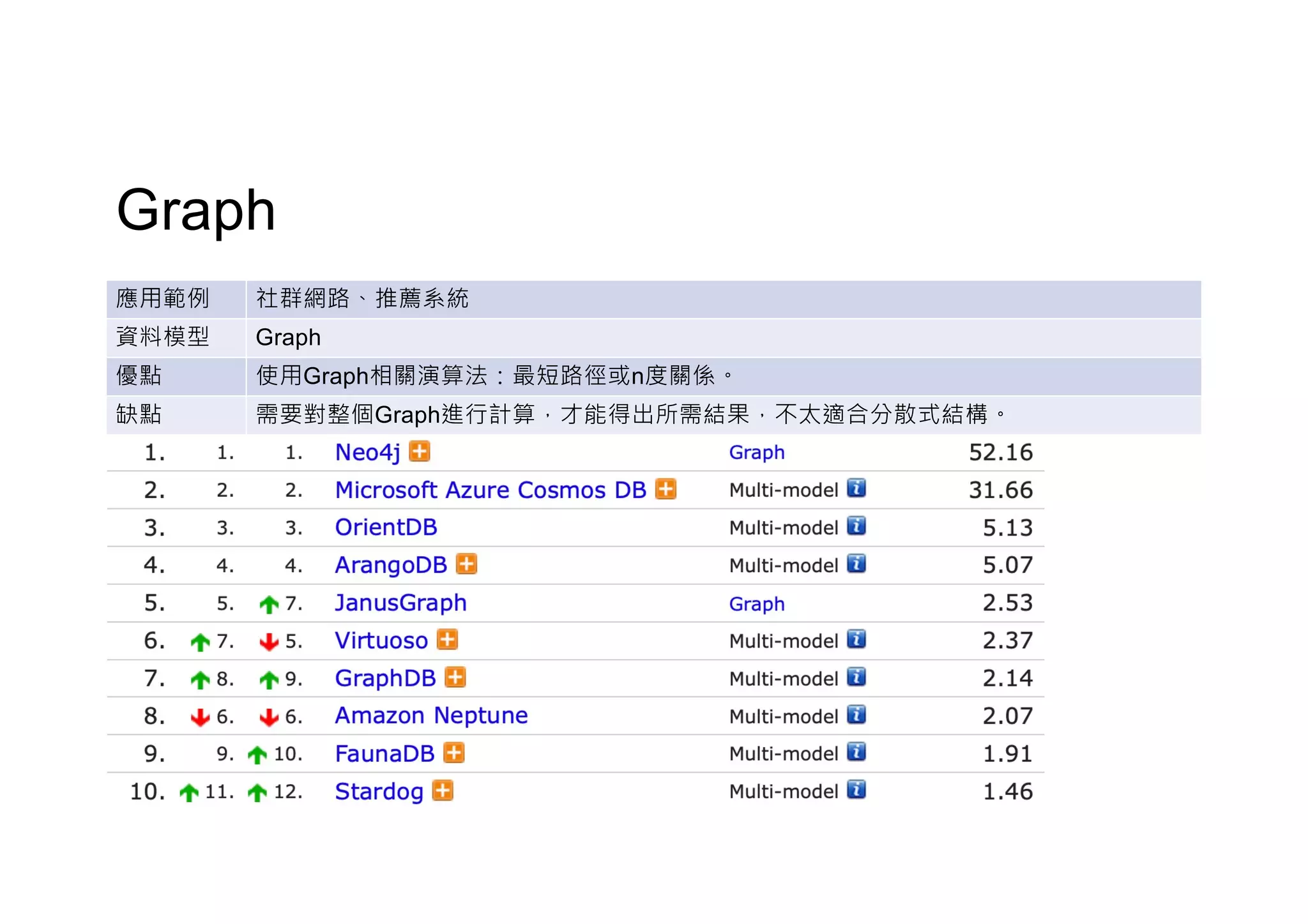Open info icon in ArangoDB row
Screen dimensions: 1308x924
[856, 564]
